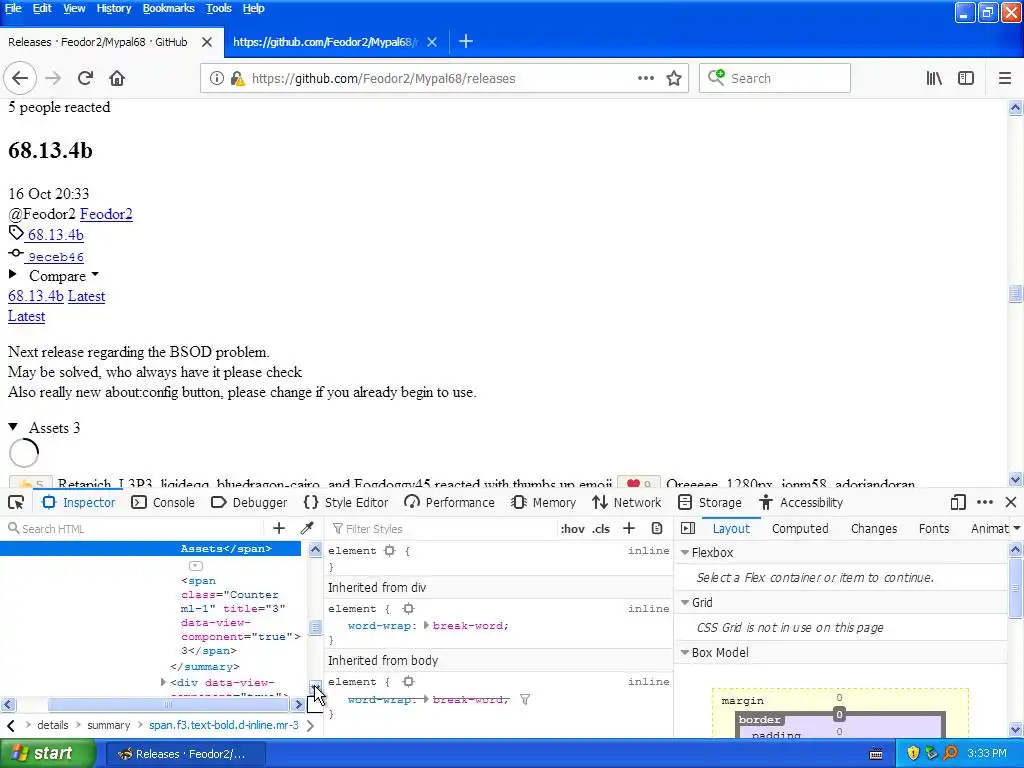Open the Network tab
Viewport: 1024px width, 768px height.
coord(627,502)
